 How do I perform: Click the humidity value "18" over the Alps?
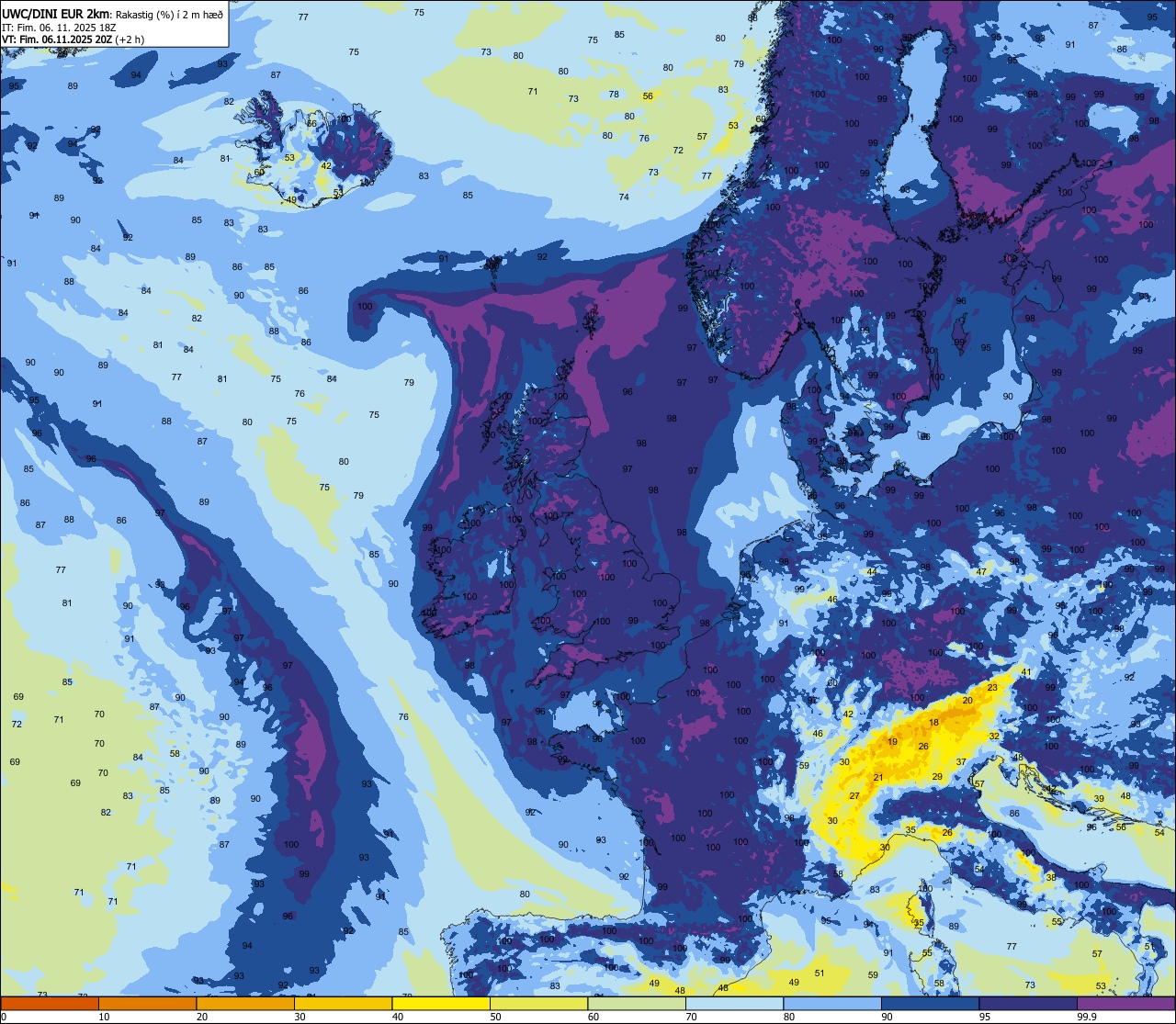tap(934, 723)
